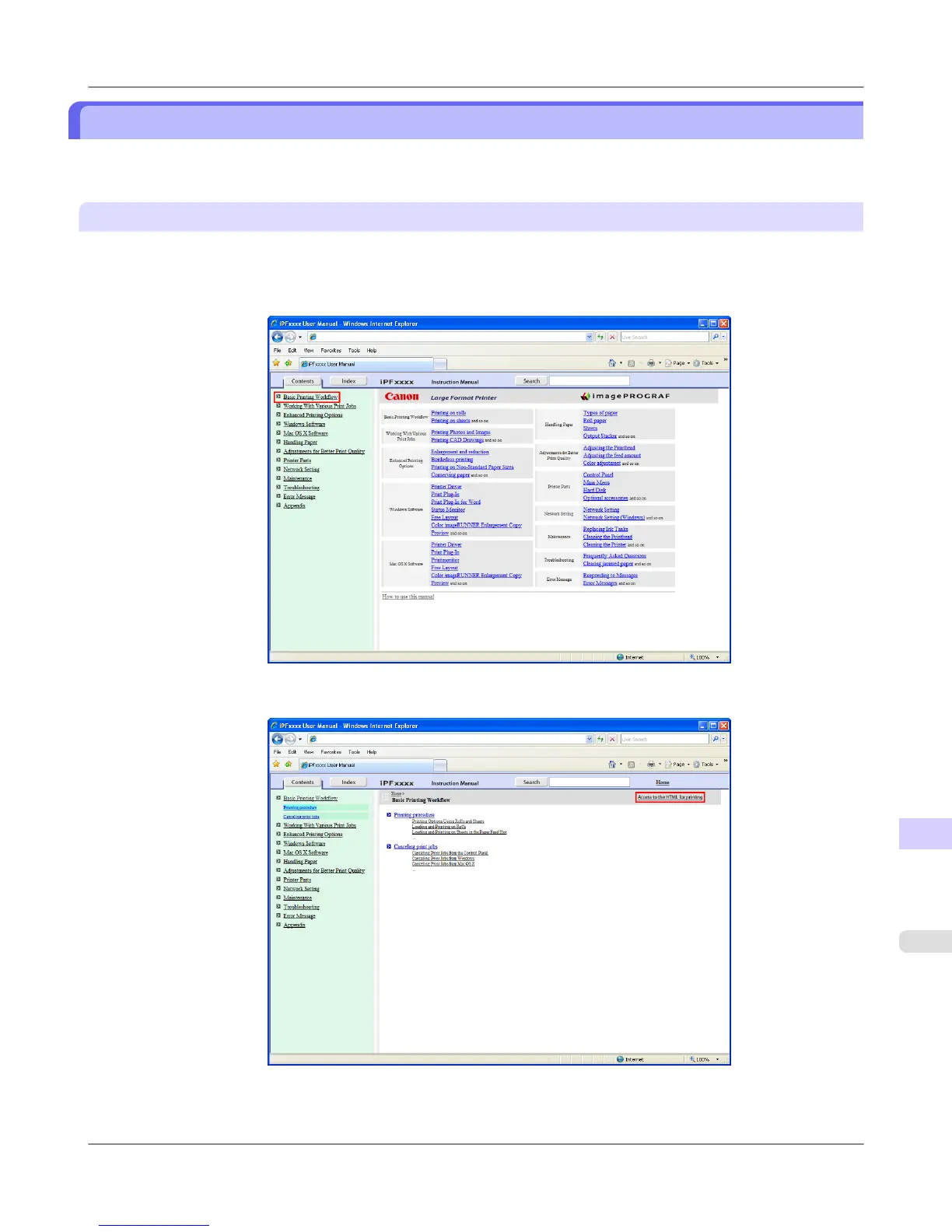Image resolution: width=952 pixels, height=1232 pixels.
Task: Click 'How to use this manual' link
Action: 408,597
